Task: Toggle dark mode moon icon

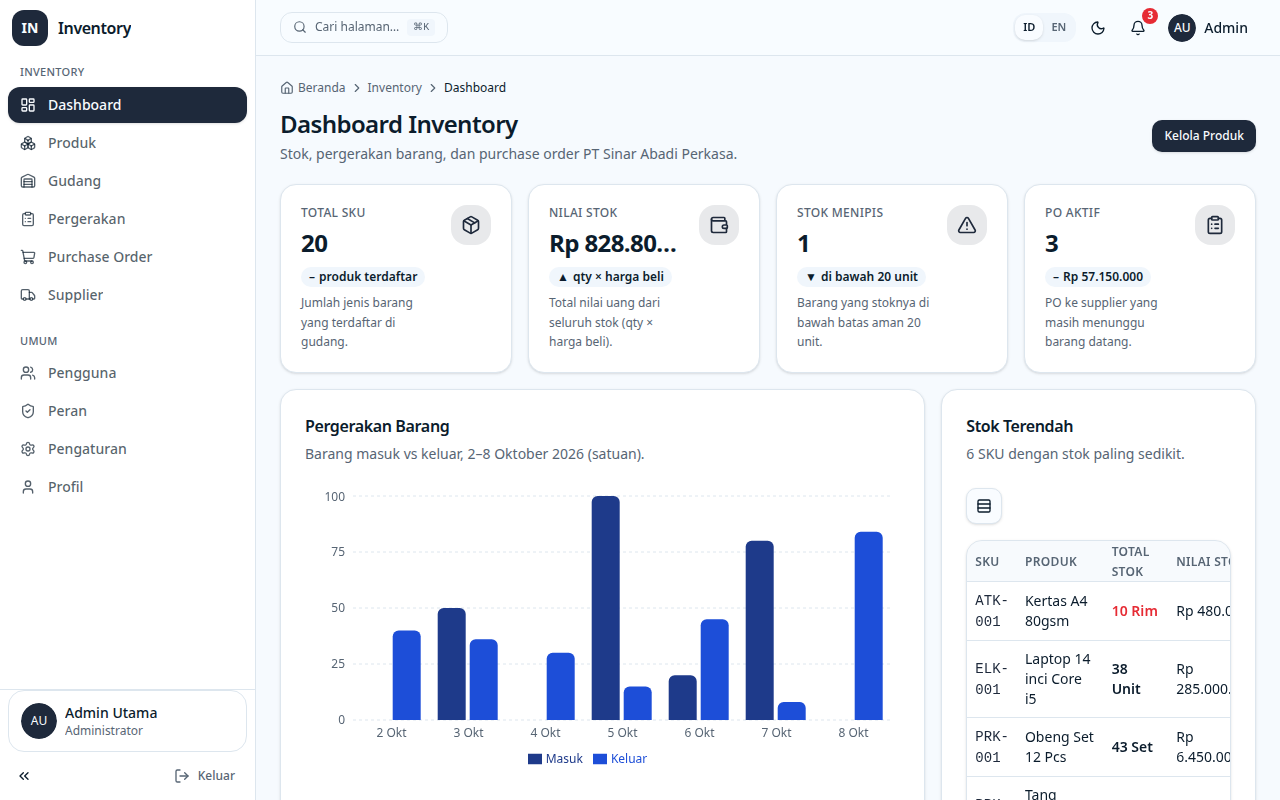Action: [x=1098, y=28]
